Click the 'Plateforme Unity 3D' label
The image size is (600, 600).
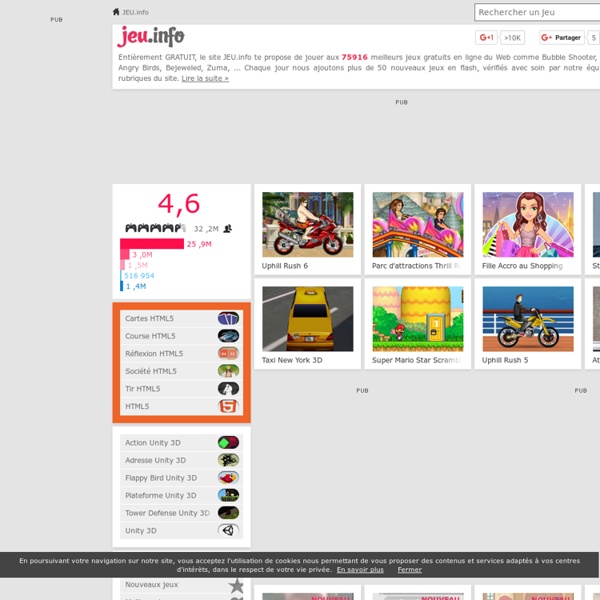(161, 496)
